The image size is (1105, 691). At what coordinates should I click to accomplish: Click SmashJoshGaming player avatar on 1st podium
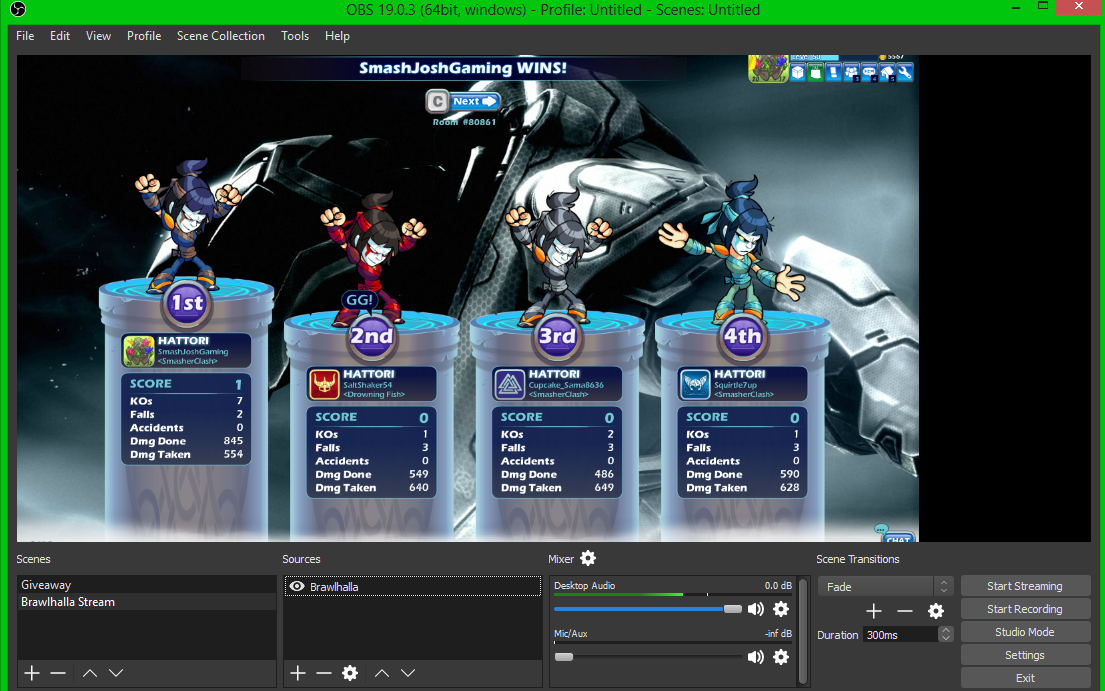pyautogui.click(x=138, y=351)
